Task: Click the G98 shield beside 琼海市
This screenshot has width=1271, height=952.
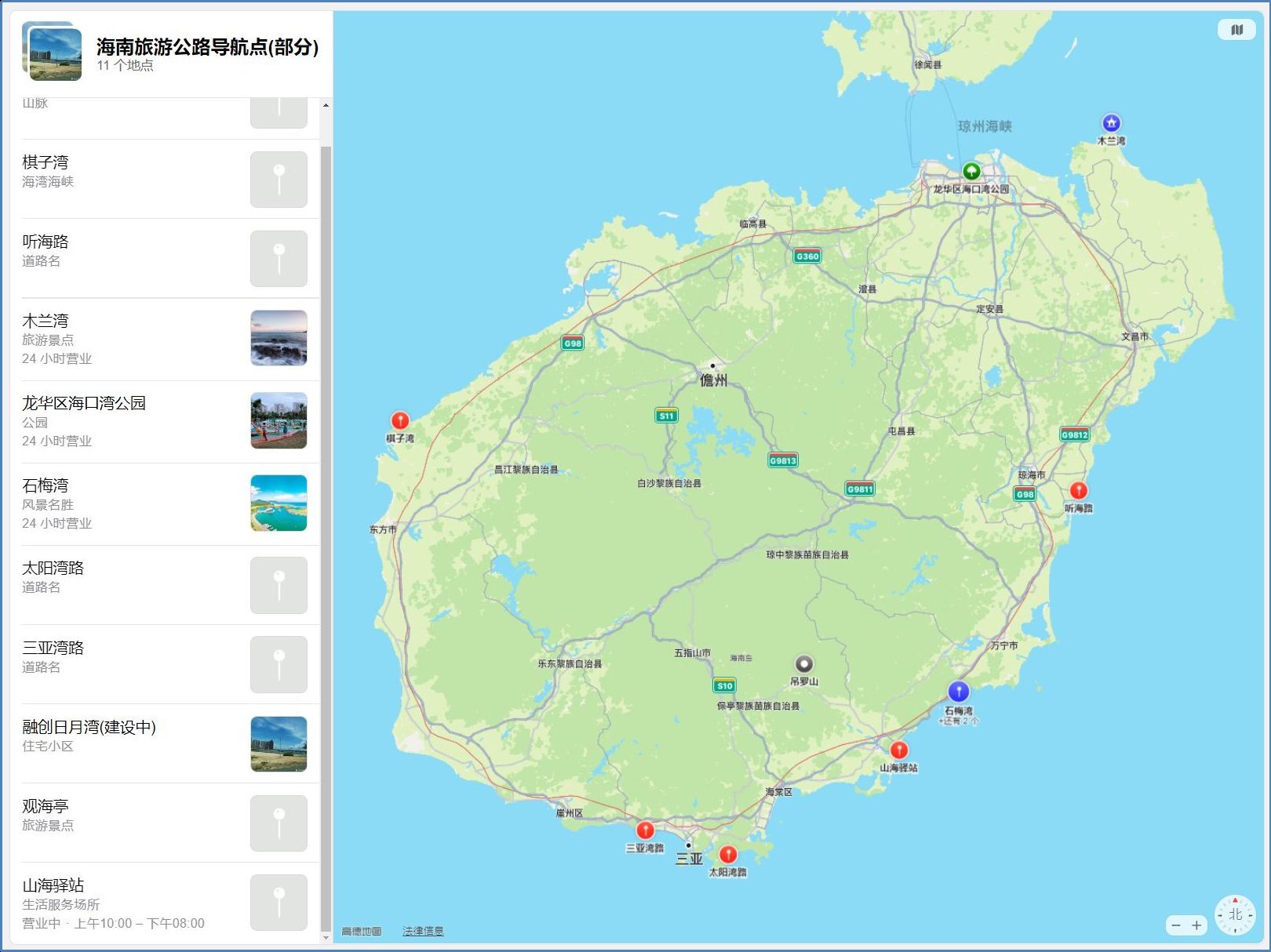Action: point(1025,495)
